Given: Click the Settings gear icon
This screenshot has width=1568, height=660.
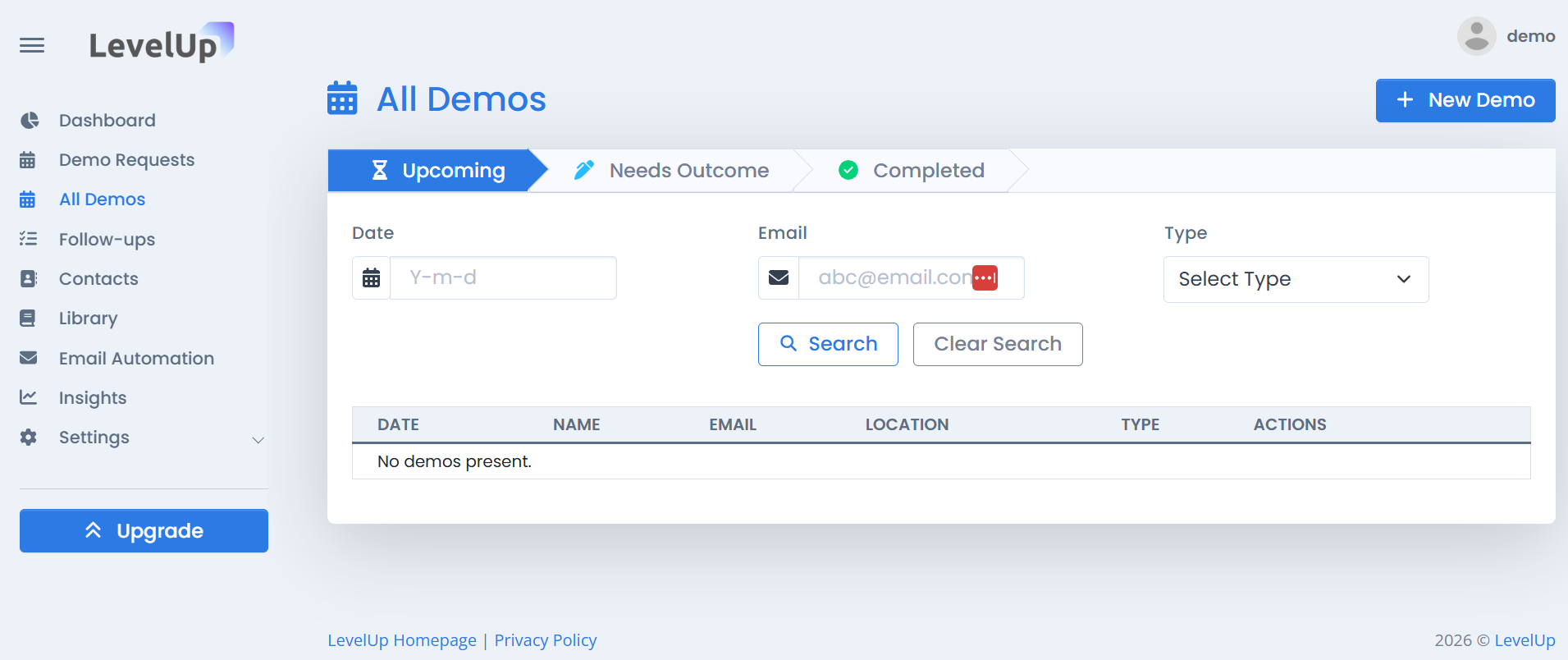Looking at the screenshot, I should pos(29,438).
